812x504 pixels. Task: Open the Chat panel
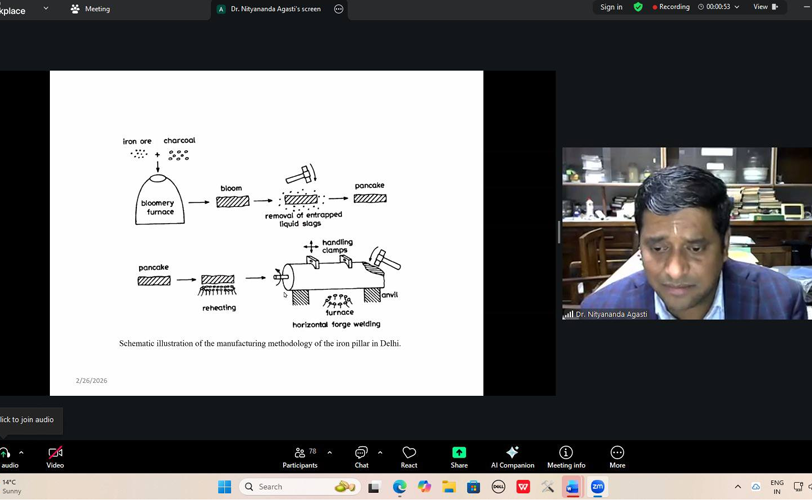(x=361, y=457)
